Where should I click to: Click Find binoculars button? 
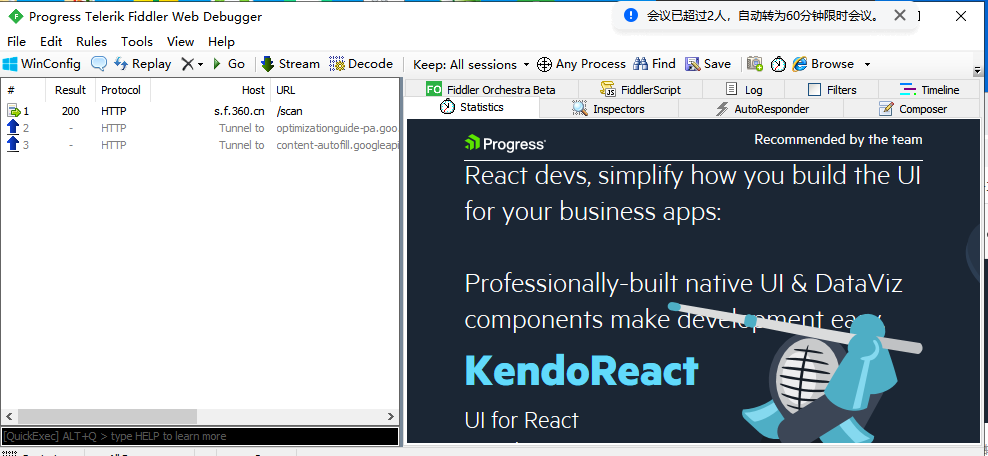click(x=654, y=64)
